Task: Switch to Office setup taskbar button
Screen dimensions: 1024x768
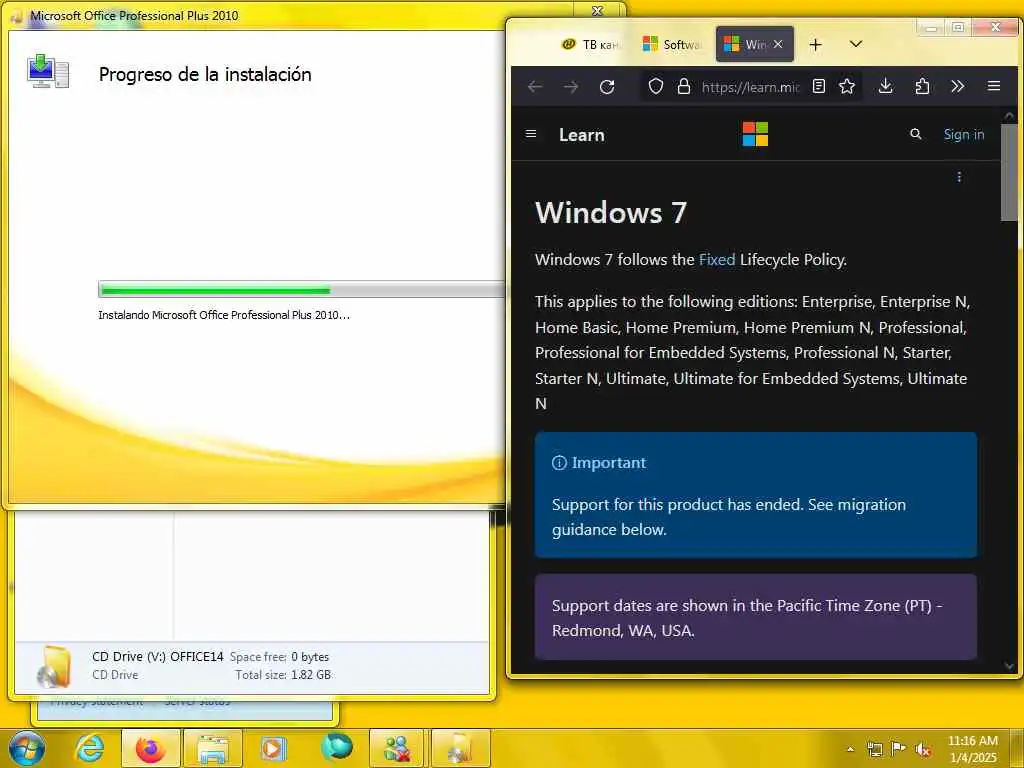Action: (460, 748)
